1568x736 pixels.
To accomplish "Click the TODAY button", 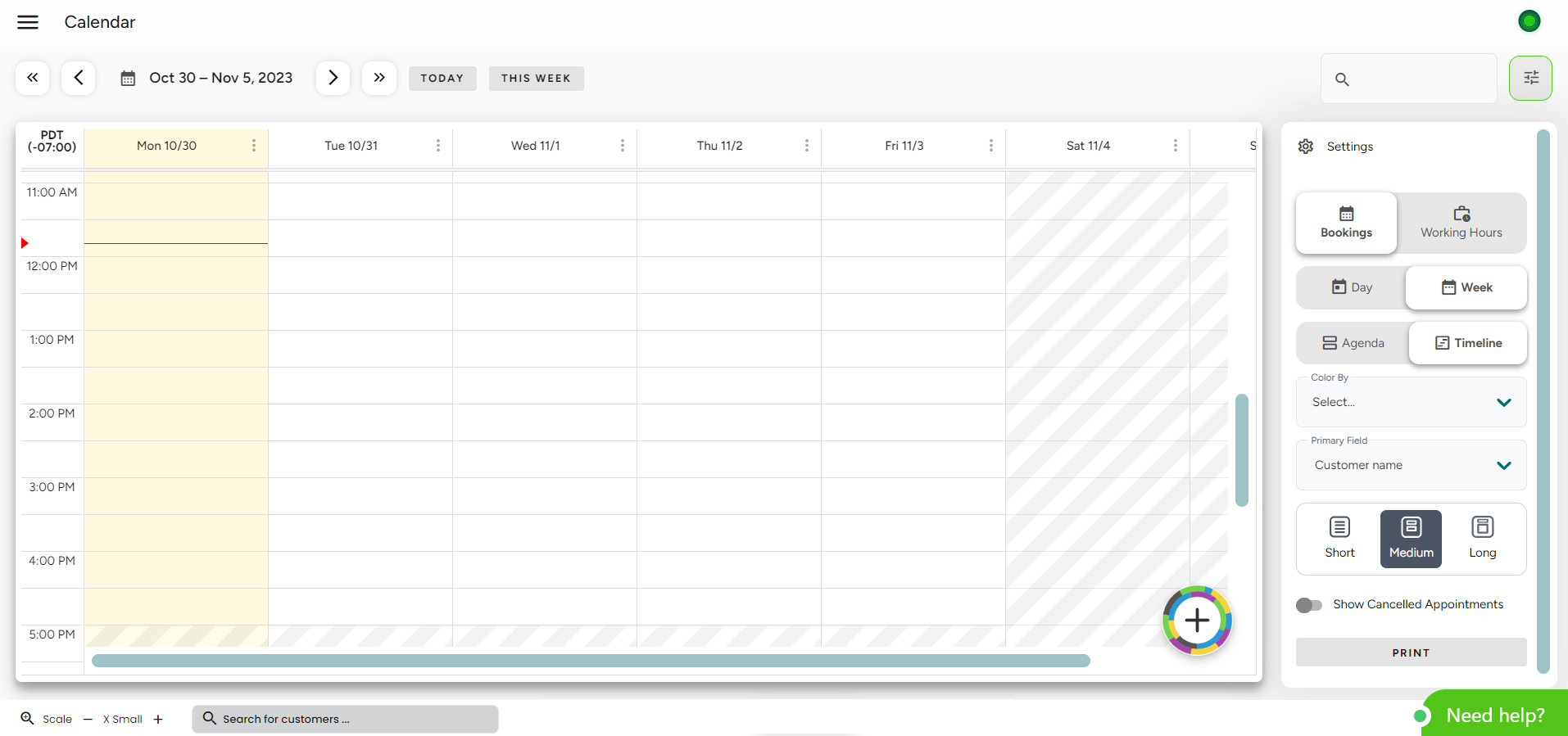I will coord(442,79).
